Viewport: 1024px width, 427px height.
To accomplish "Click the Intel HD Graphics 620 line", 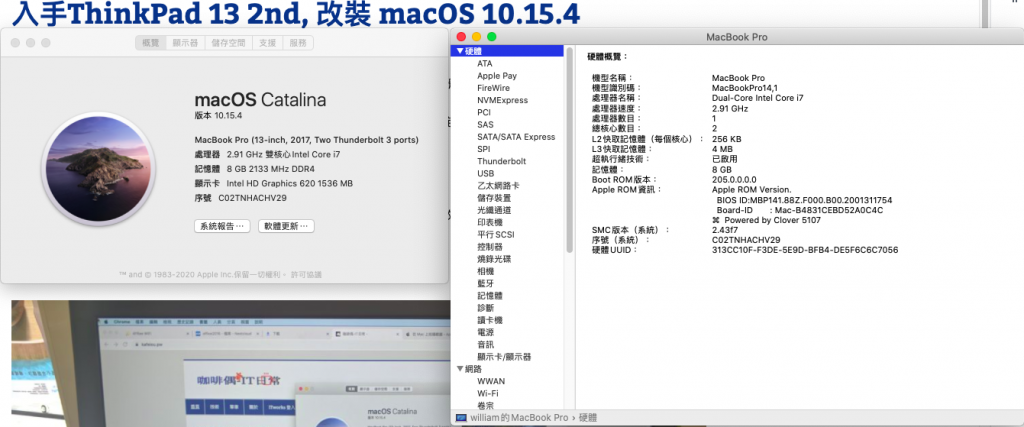I will (289, 183).
